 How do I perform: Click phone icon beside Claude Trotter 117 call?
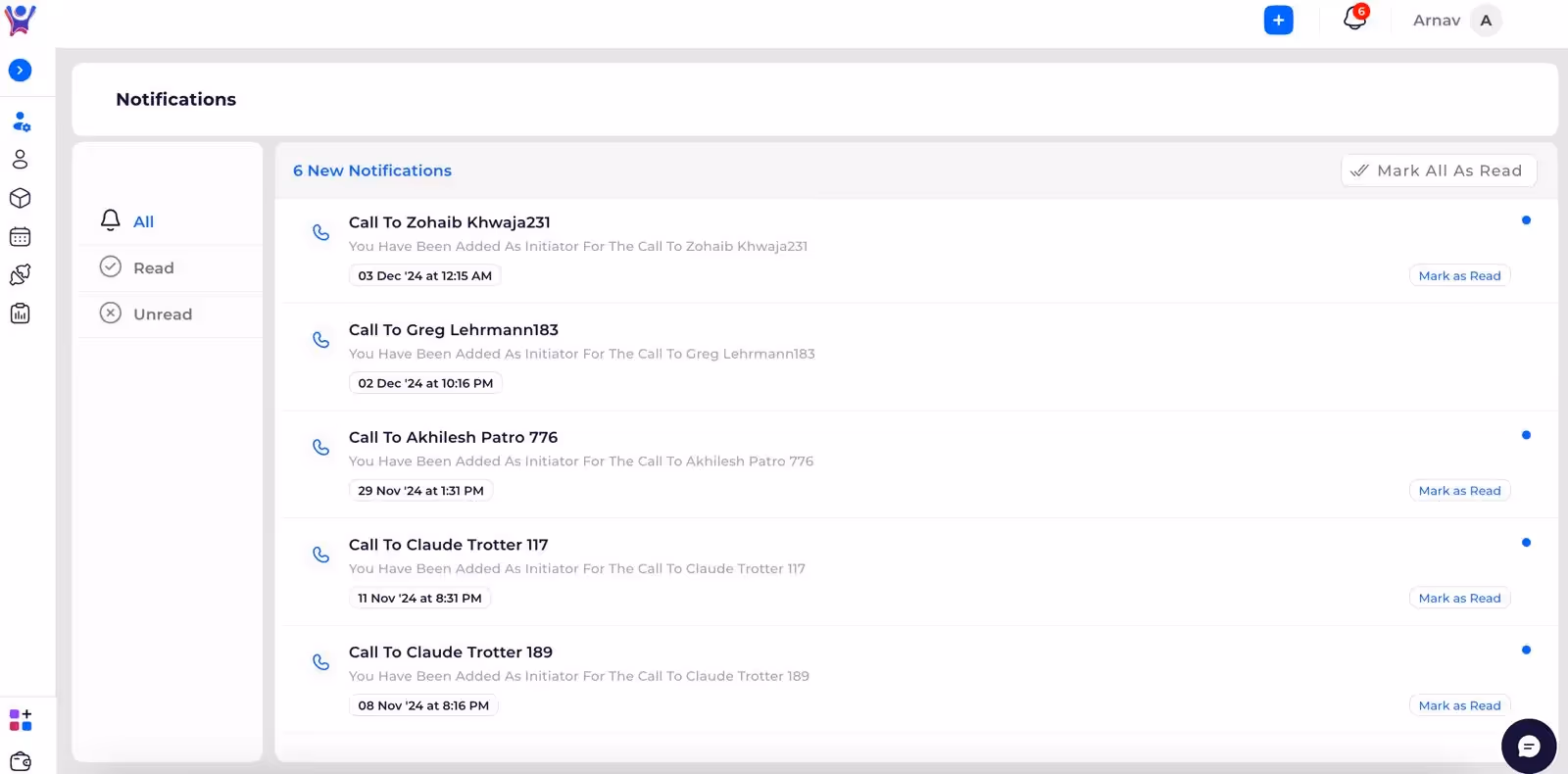[x=320, y=555]
